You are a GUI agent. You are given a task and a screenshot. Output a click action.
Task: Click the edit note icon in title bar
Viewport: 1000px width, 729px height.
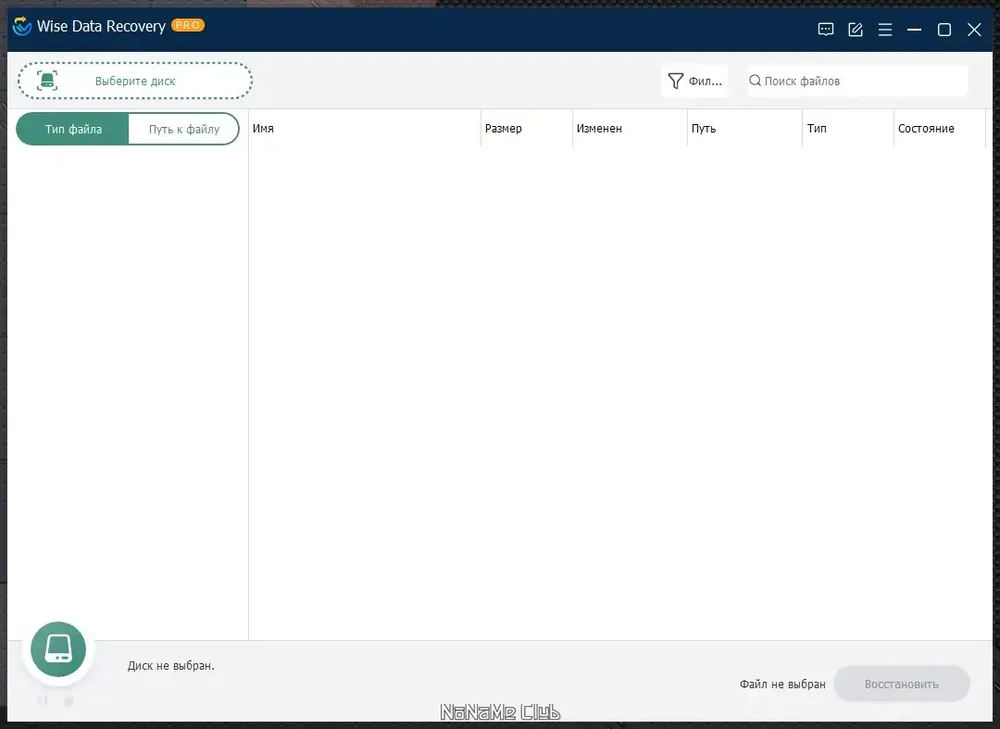(855, 29)
